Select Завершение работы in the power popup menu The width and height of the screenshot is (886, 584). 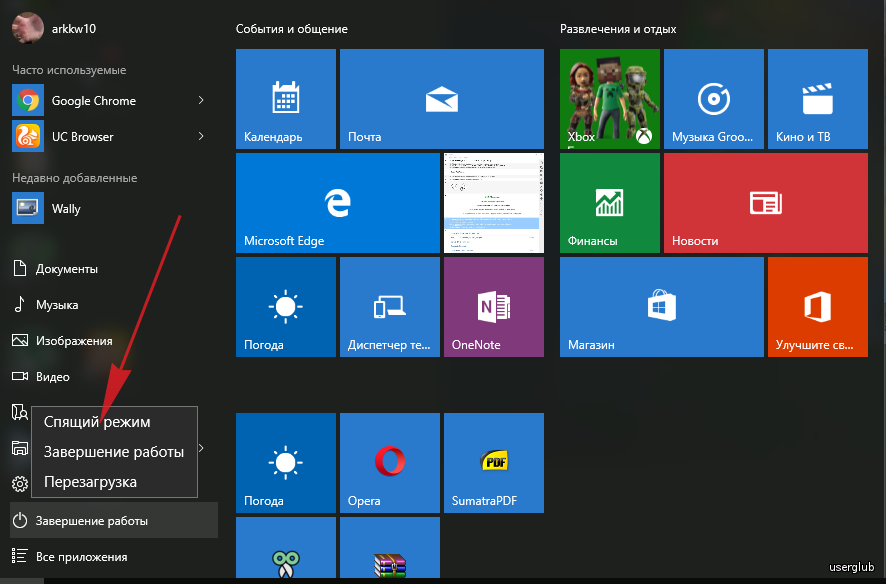[114, 452]
